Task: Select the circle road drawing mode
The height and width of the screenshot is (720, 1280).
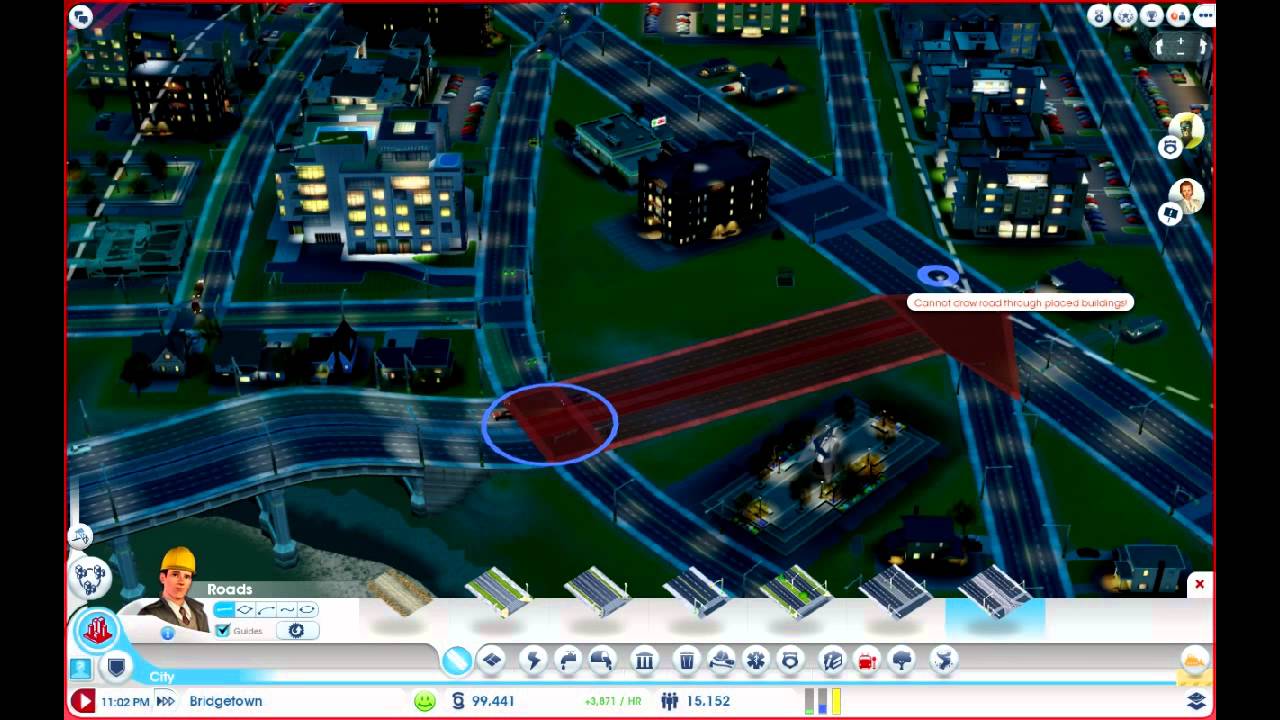Action: pyautogui.click(x=308, y=610)
